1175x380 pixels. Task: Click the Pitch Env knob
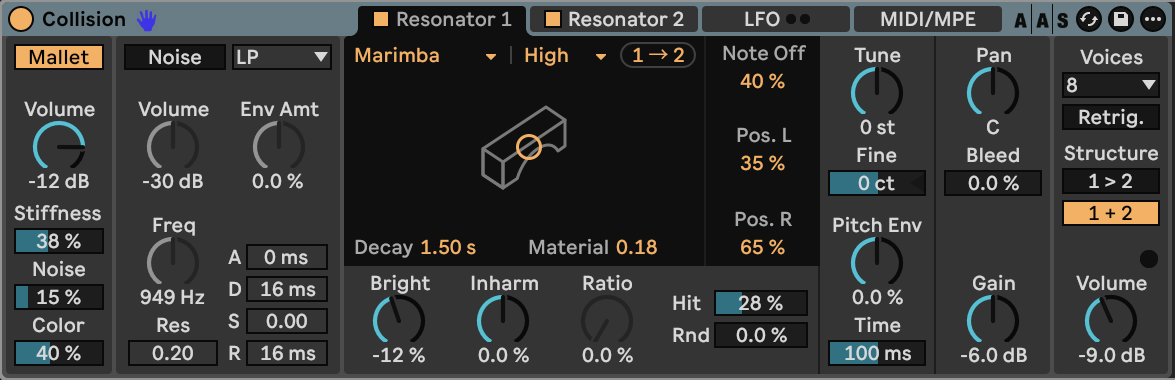(877, 262)
